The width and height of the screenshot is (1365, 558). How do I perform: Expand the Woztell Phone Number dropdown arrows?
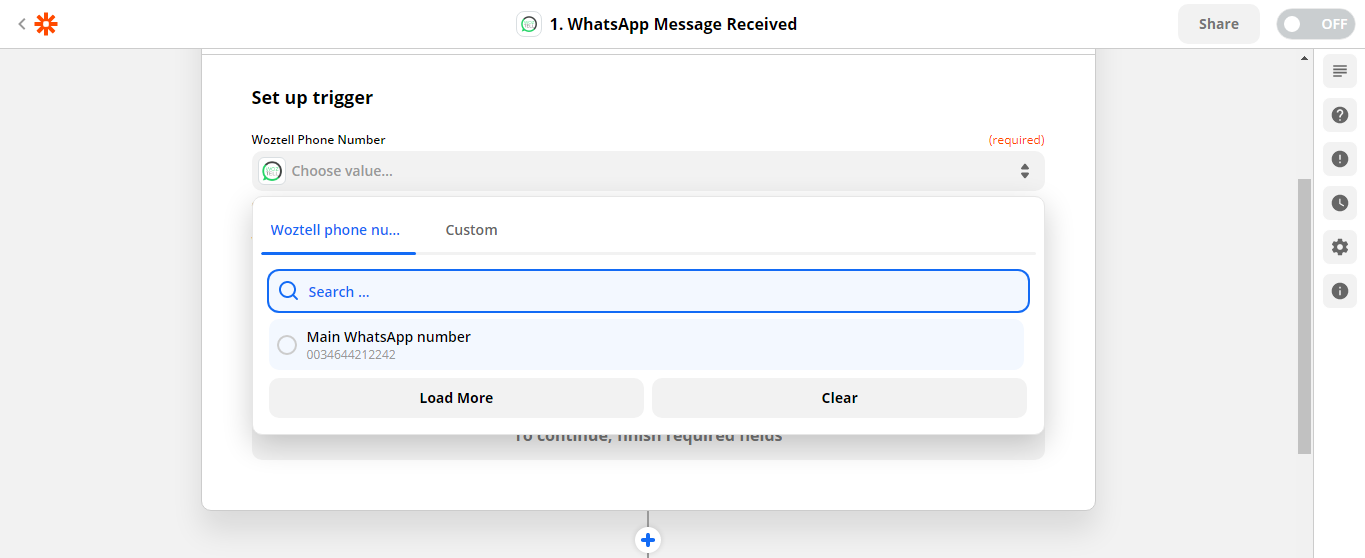1025,171
